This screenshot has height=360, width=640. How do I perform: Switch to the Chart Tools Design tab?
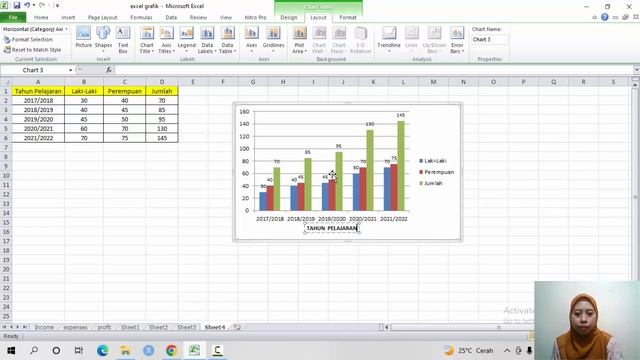[x=289, y=18]
